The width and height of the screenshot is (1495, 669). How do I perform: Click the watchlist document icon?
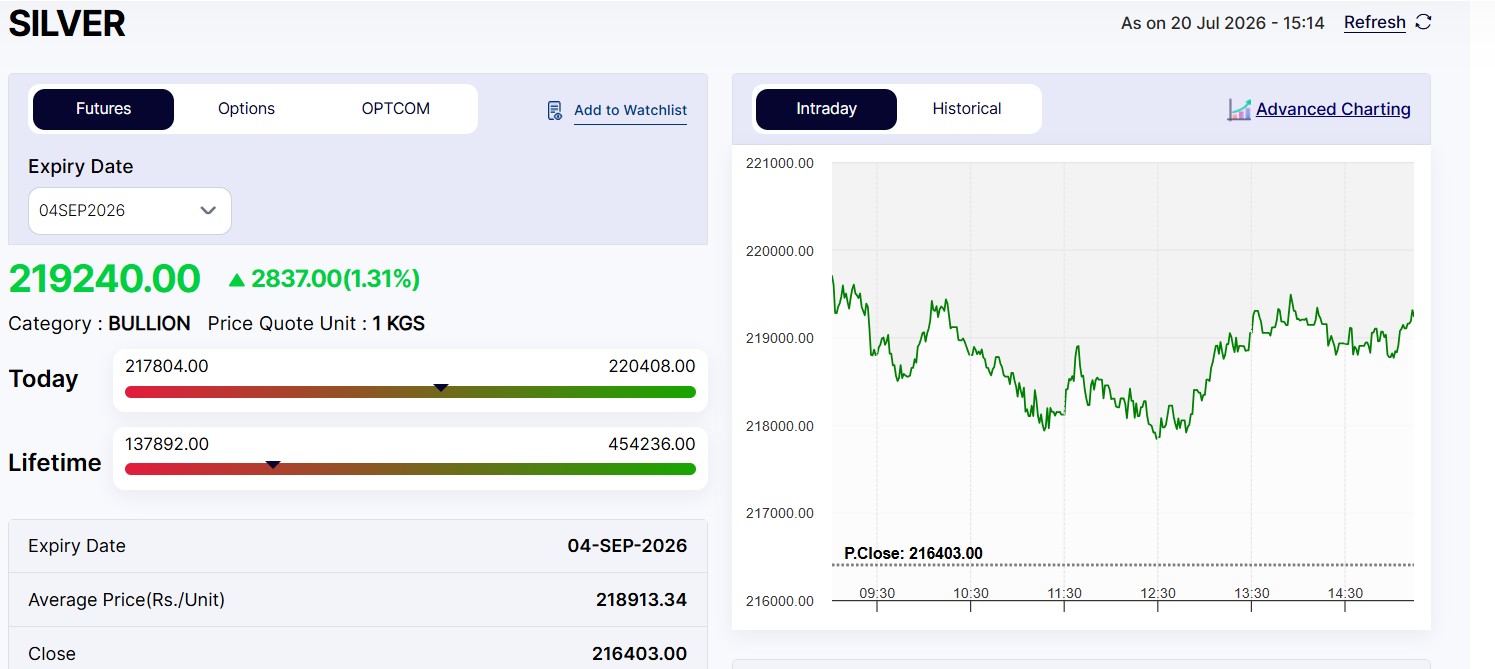[x=555, y=110]
